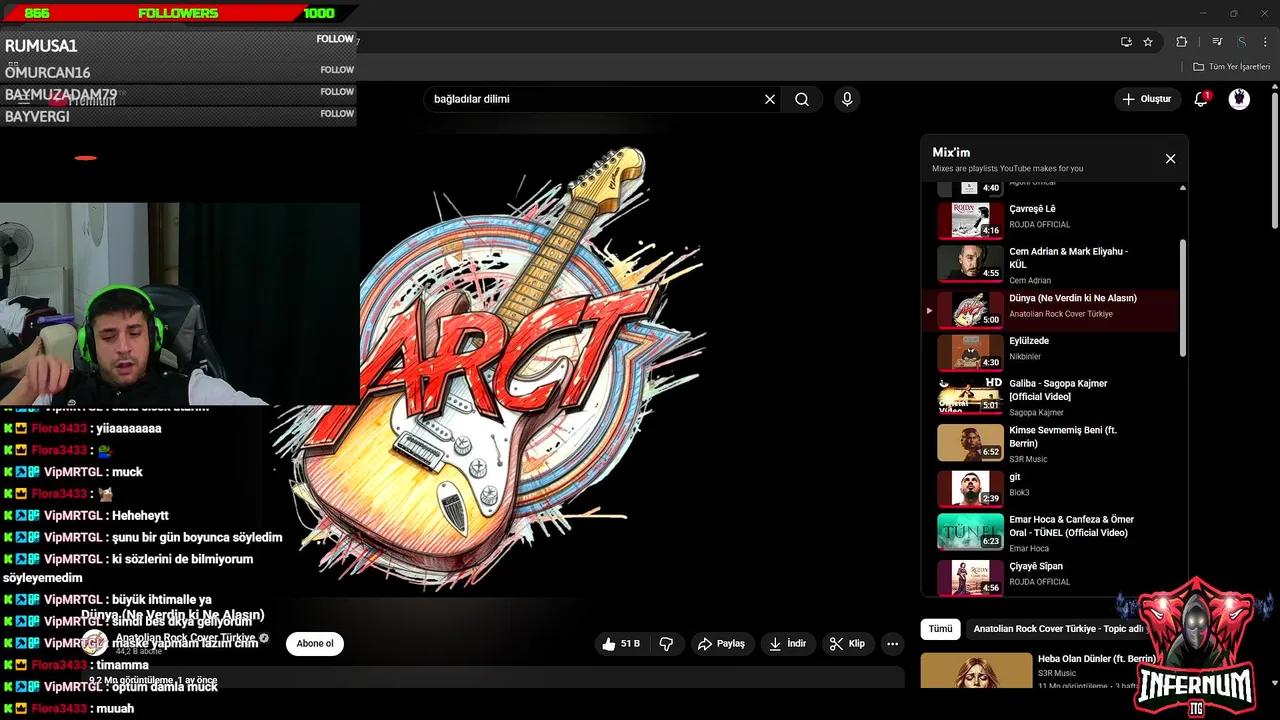
Task: Open the Chrome extensions puzzle icon
Action: (x=1182, y=42)
